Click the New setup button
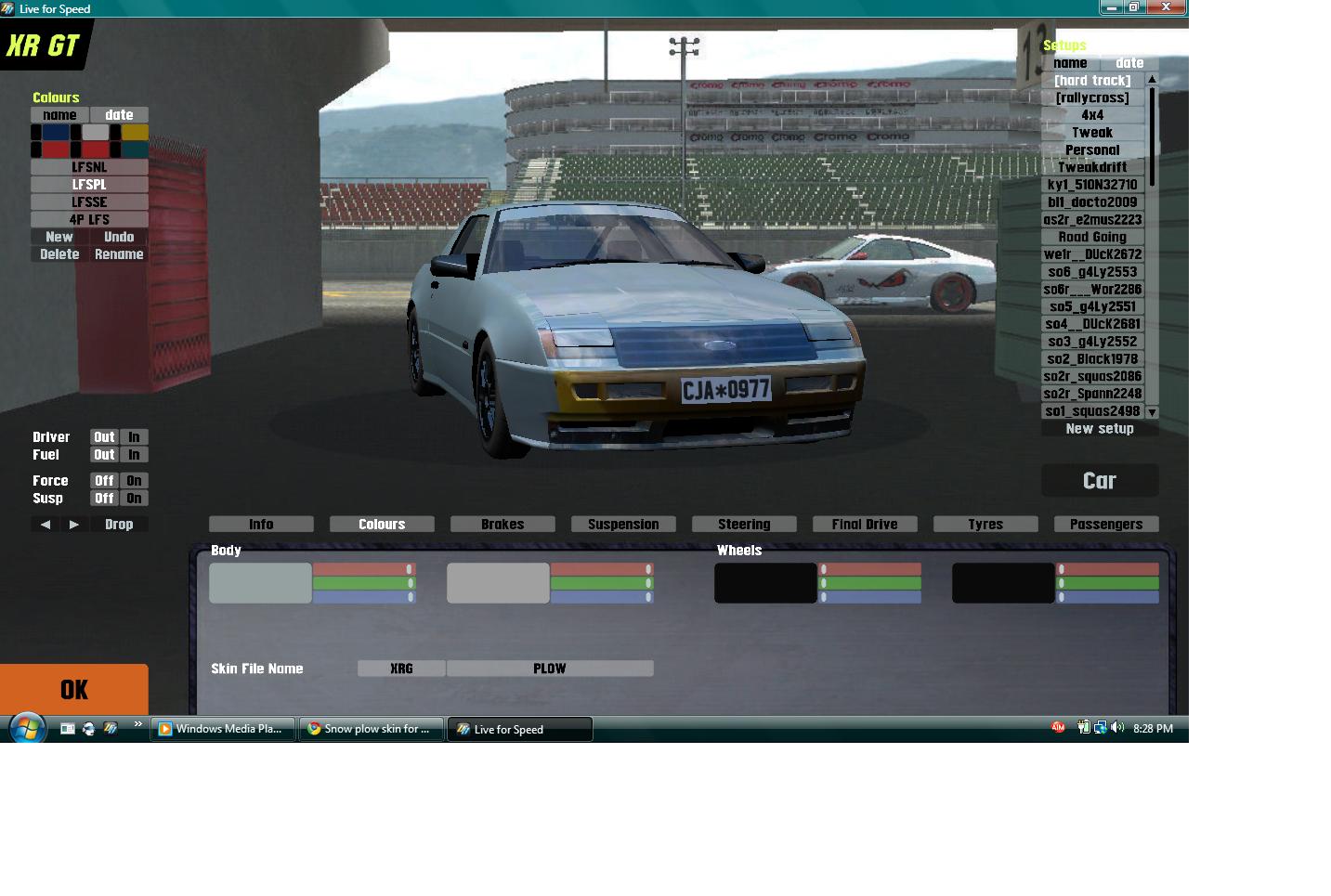 (1100, 429)
